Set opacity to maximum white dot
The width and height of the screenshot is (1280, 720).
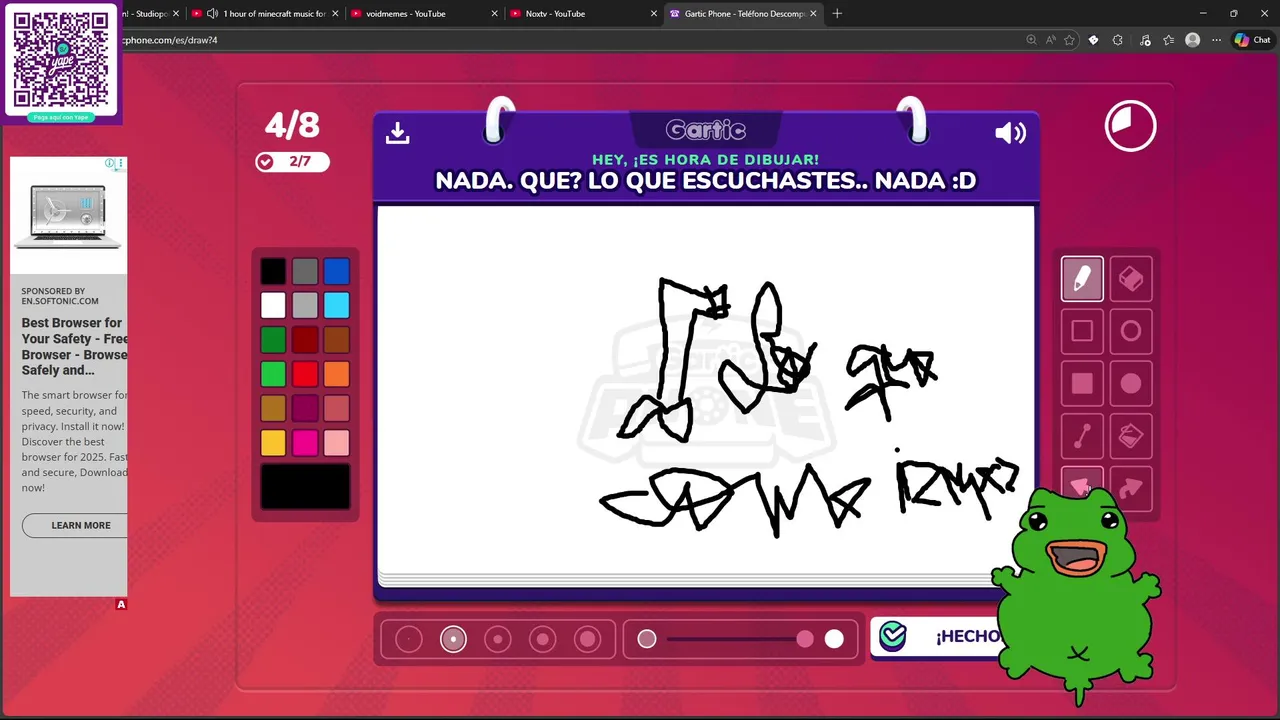point(834,639)
